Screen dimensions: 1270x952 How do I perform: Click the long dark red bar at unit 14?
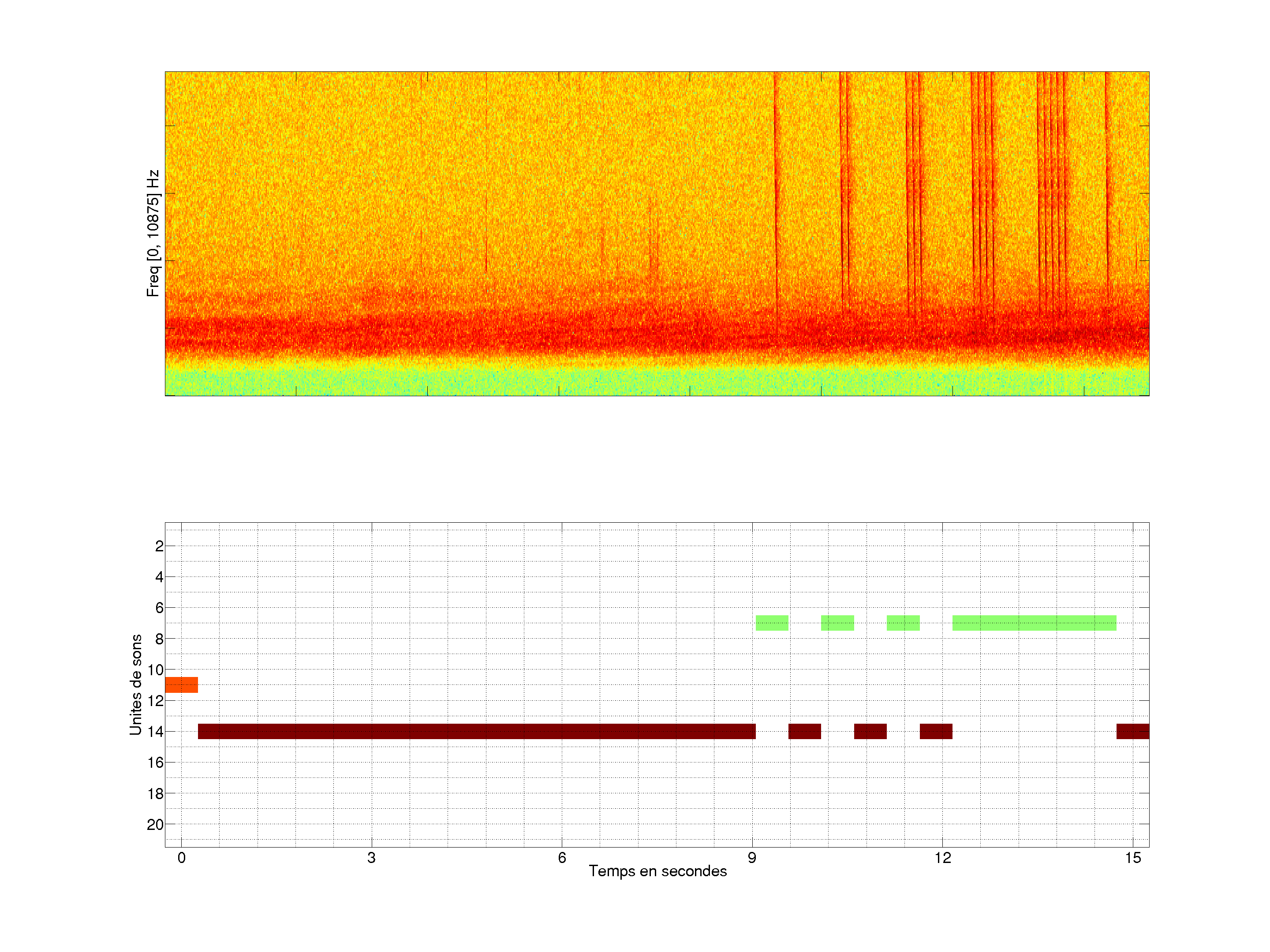(x=477, y=731)
